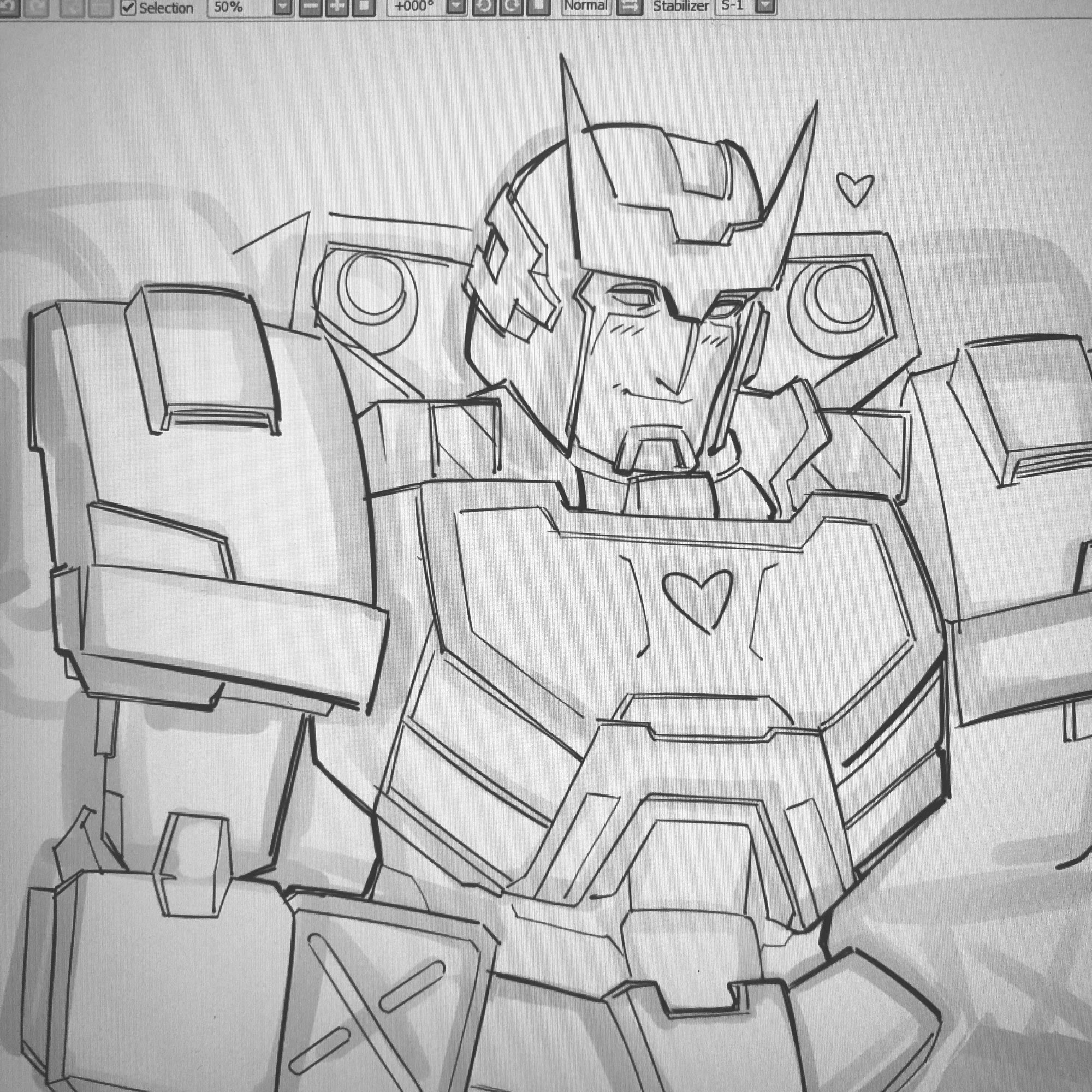Click the Stabilizer S-1 value box
This screenshot has height=1092, width=1092.
(x=733, y=6)
